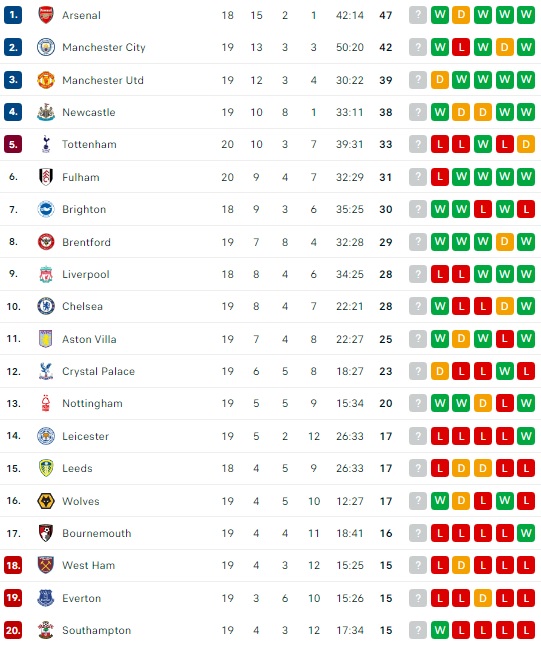
Task: Click the Wolves wolf-head crest icon
Action: pos(46,501)
